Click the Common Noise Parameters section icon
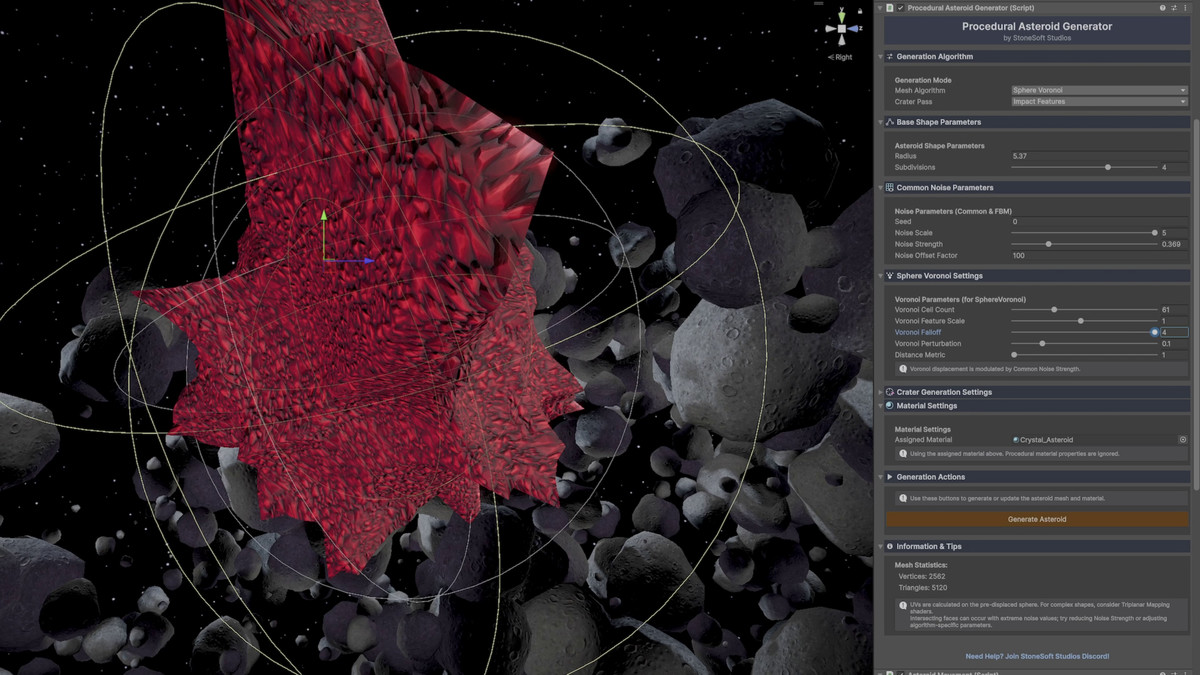Image resolution: width=1200 pixels, height=675 pixels. coord(890,188)
